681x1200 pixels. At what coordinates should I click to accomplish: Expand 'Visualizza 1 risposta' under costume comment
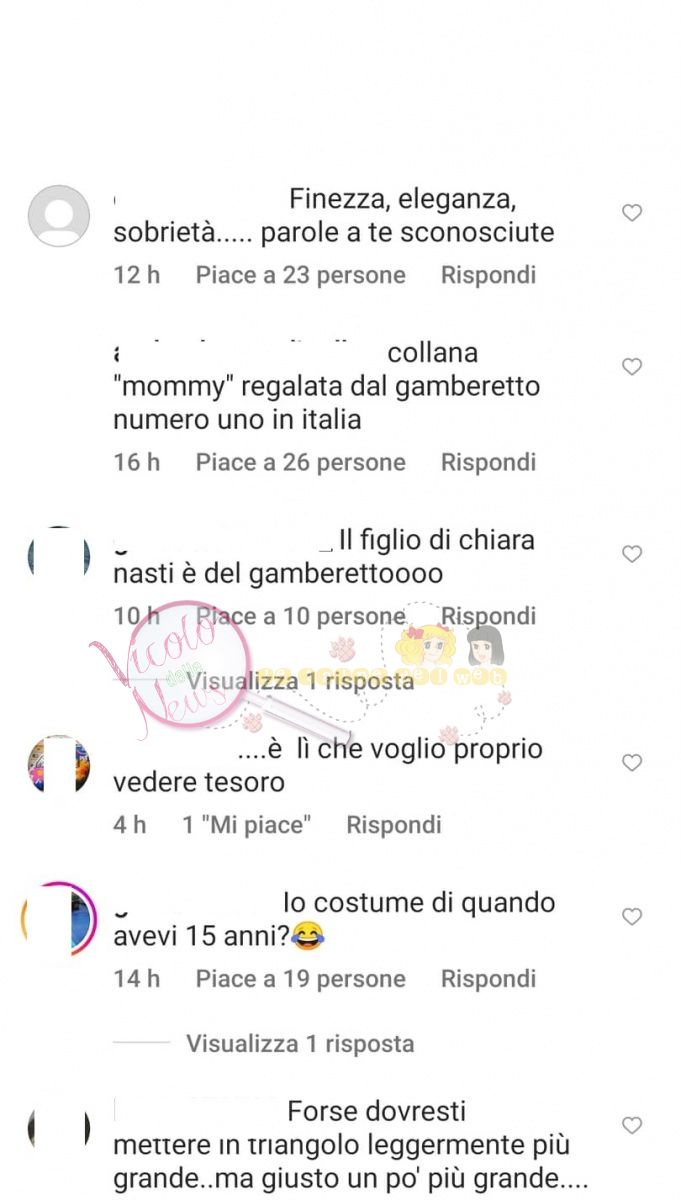point(300,1044)
